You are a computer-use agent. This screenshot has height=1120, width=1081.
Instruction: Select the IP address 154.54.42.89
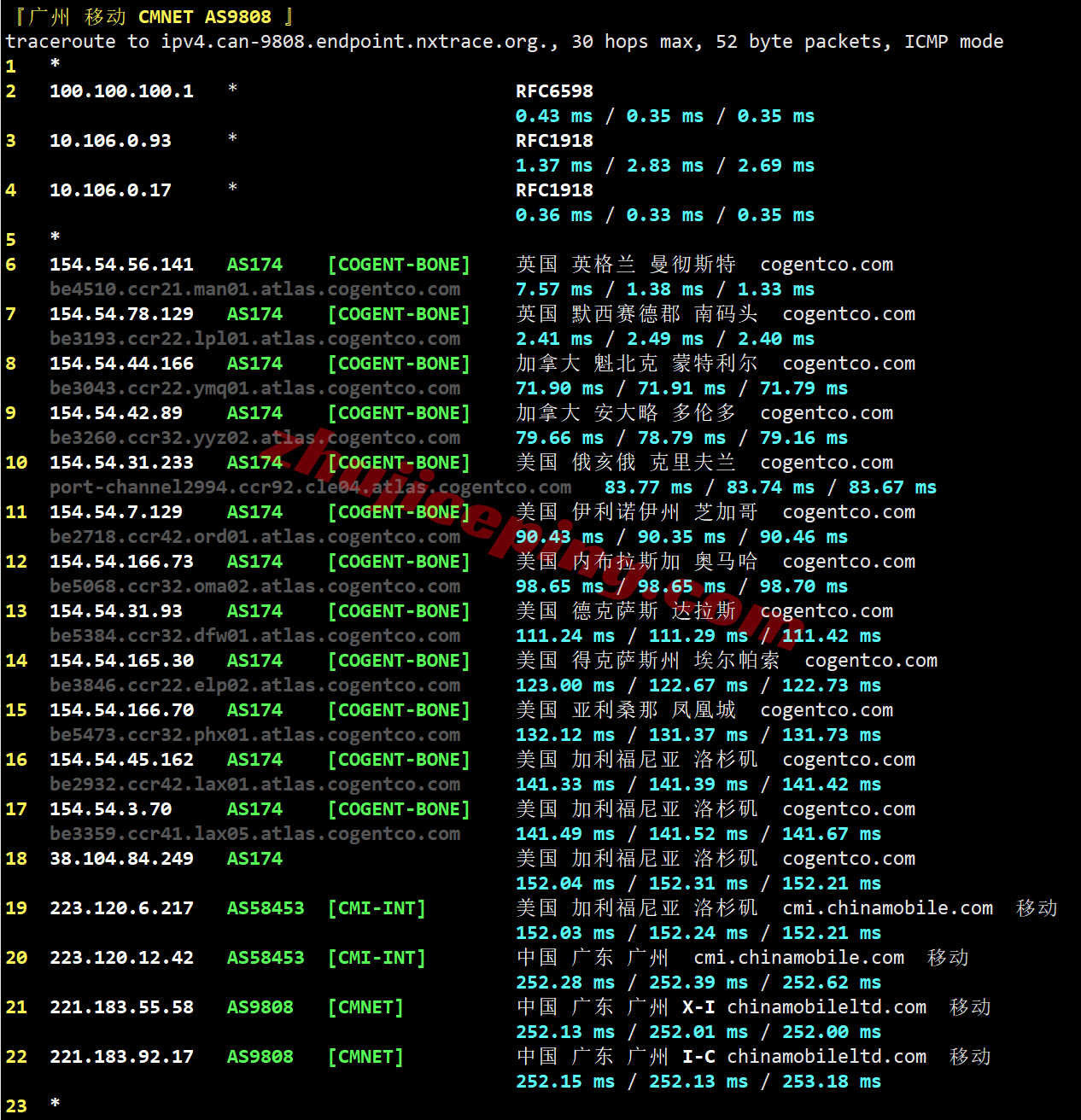[116, 413]
